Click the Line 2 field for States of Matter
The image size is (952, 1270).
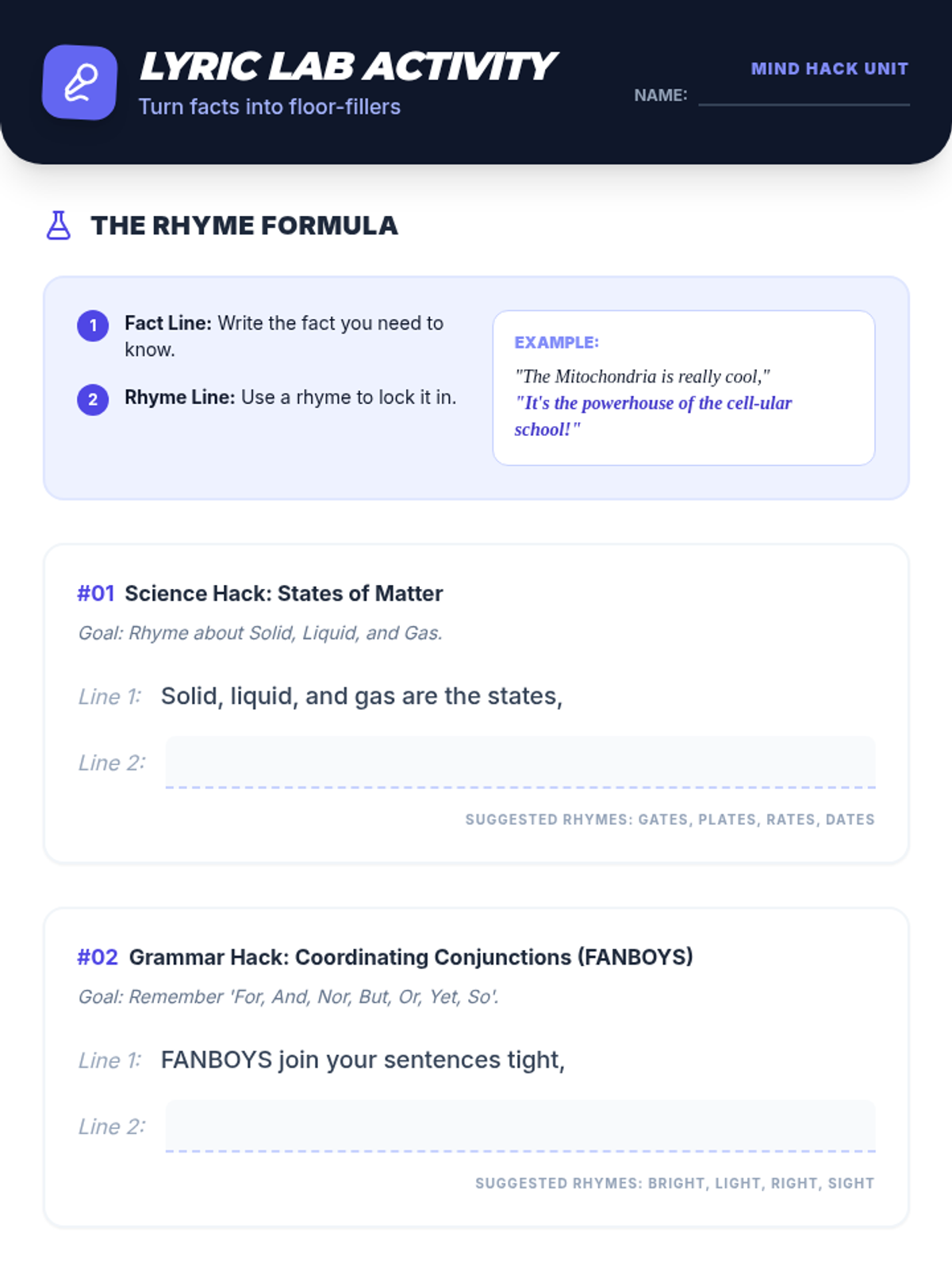520,763
